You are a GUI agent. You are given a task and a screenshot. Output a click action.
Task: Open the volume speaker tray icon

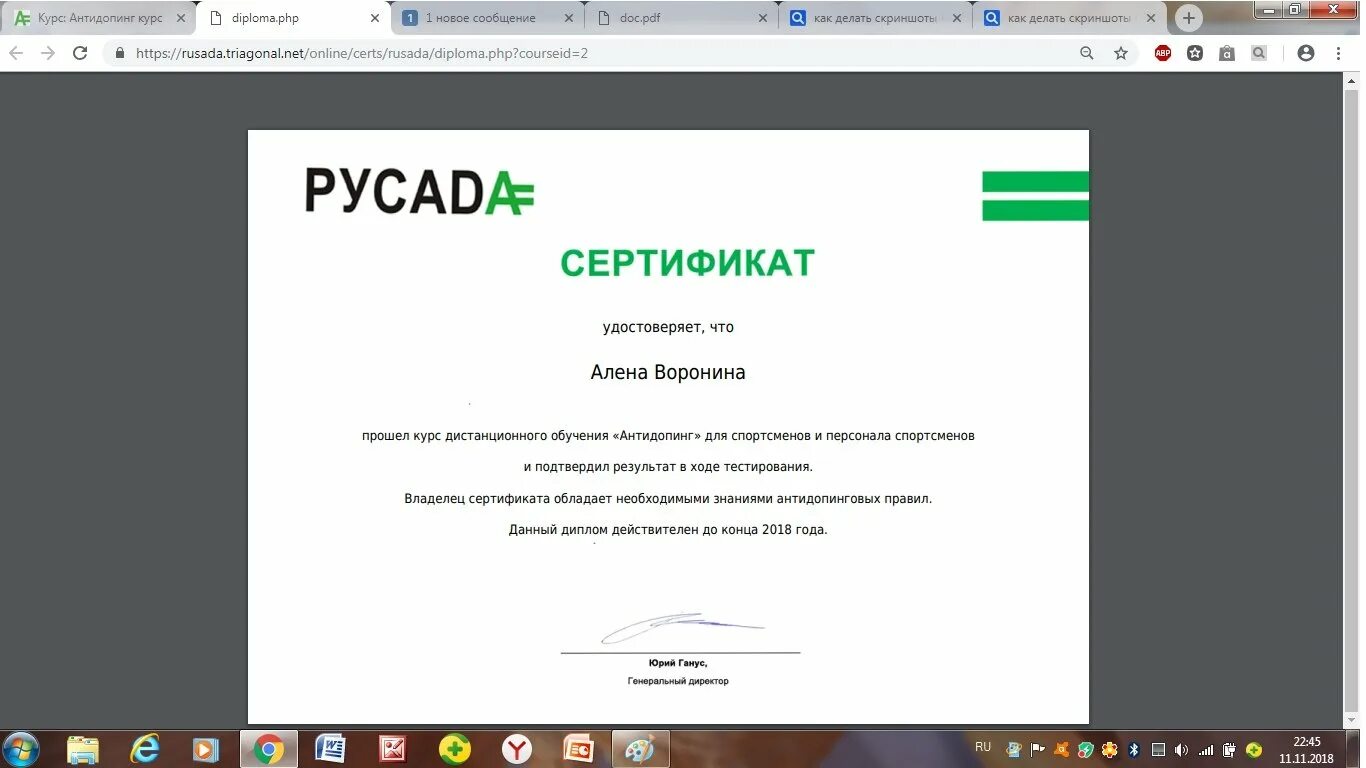tap(1182, 750)
